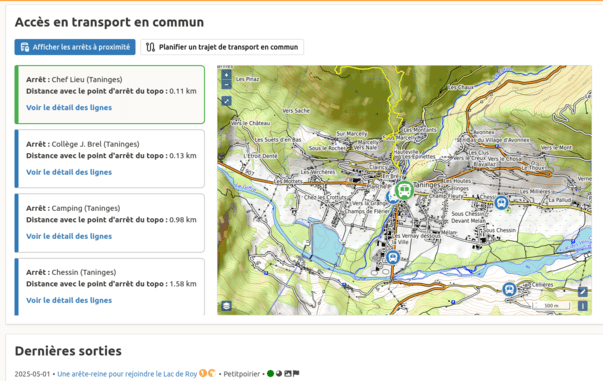This screenshot has height=381, width=603.
Task: Click the flag icon in the outing row
Action: (296, 373)
